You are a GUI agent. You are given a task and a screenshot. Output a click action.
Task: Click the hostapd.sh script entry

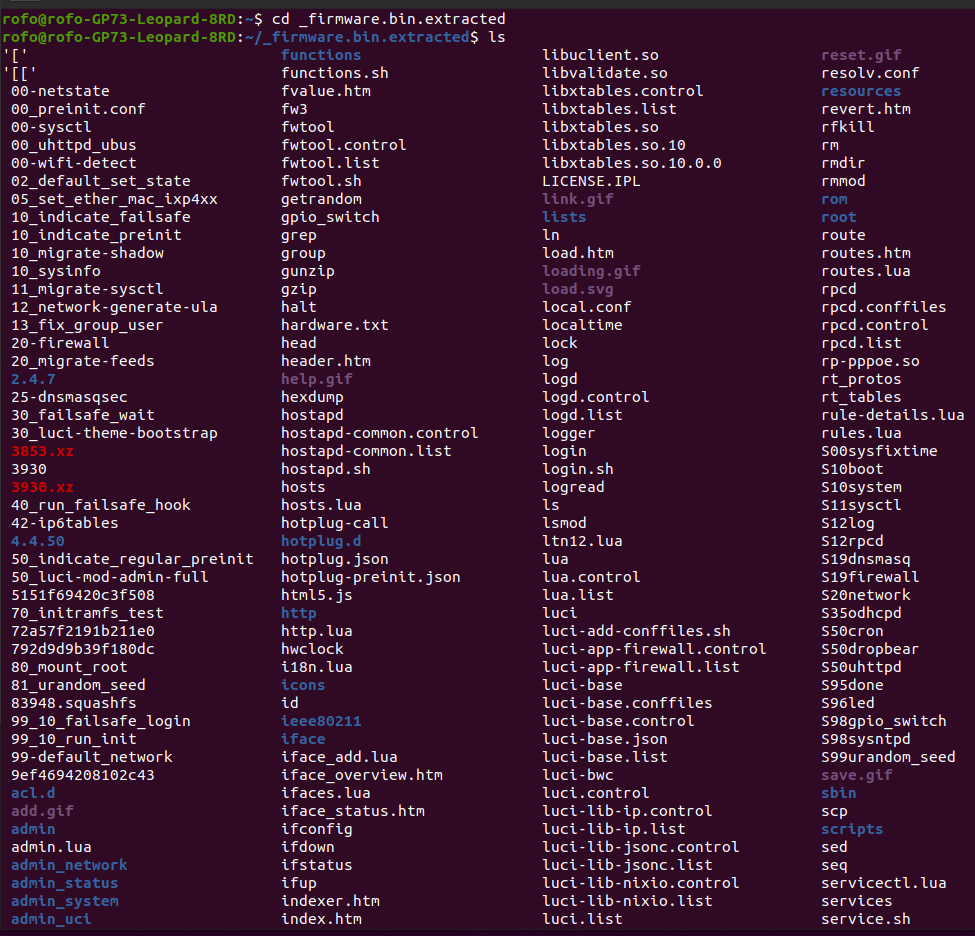click(325, 469)
